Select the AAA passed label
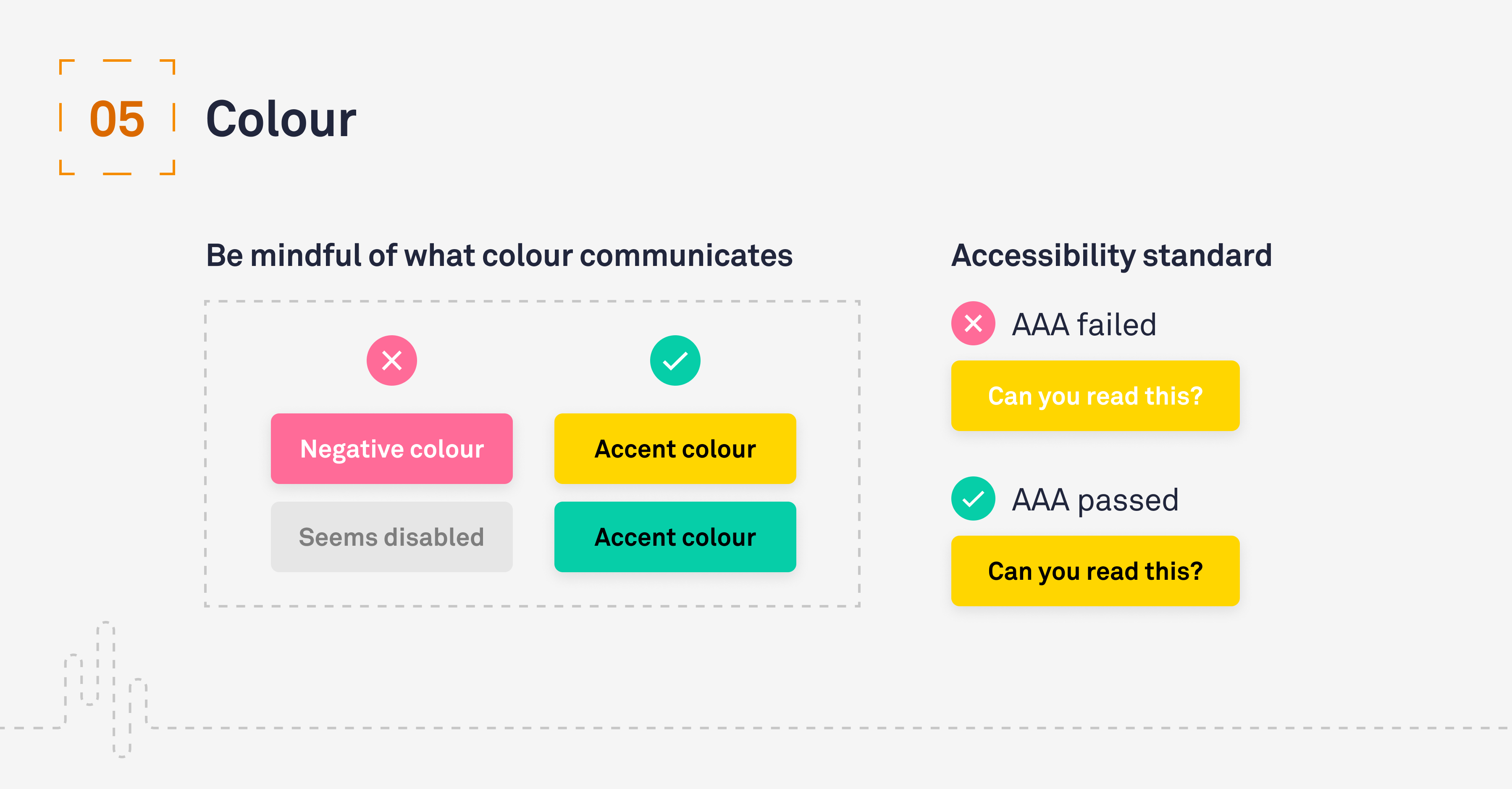 (1095, 500)
